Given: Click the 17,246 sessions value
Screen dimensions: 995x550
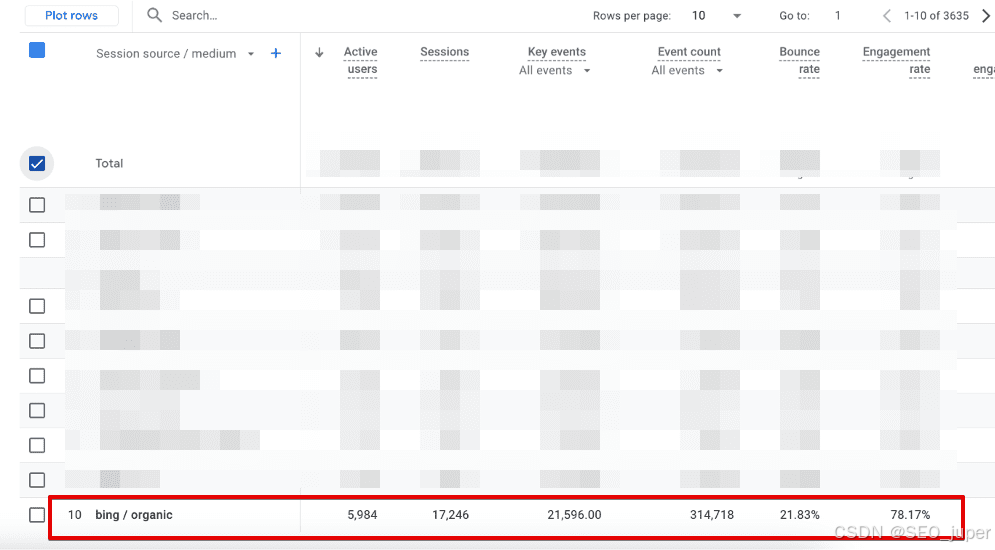Looking at the screenshot, I should pyautogui.click(x=451, y=515).
